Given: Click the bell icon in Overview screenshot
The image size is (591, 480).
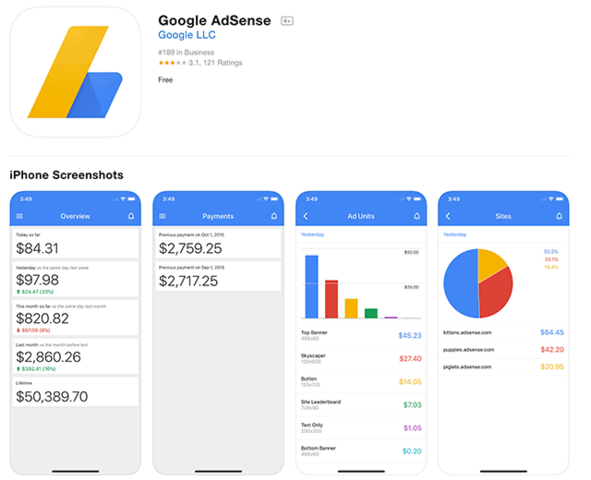Looking at the screenshot, I should [x=131, y=216].
